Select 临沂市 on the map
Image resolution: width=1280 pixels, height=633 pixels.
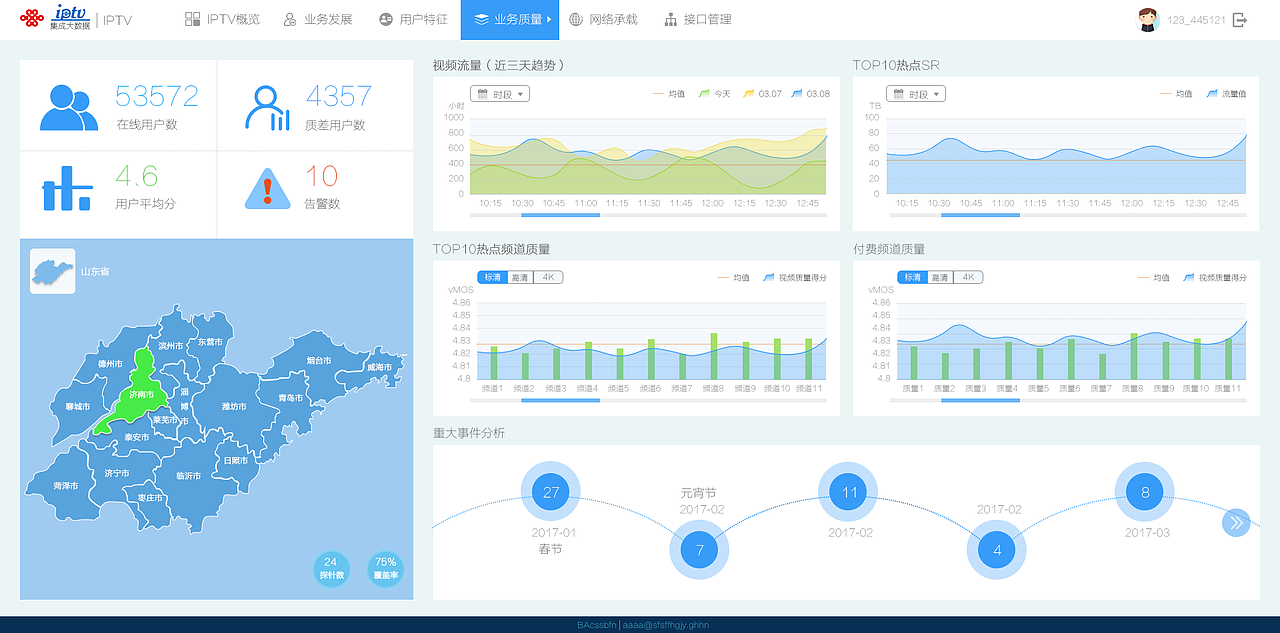coord(189,476)
